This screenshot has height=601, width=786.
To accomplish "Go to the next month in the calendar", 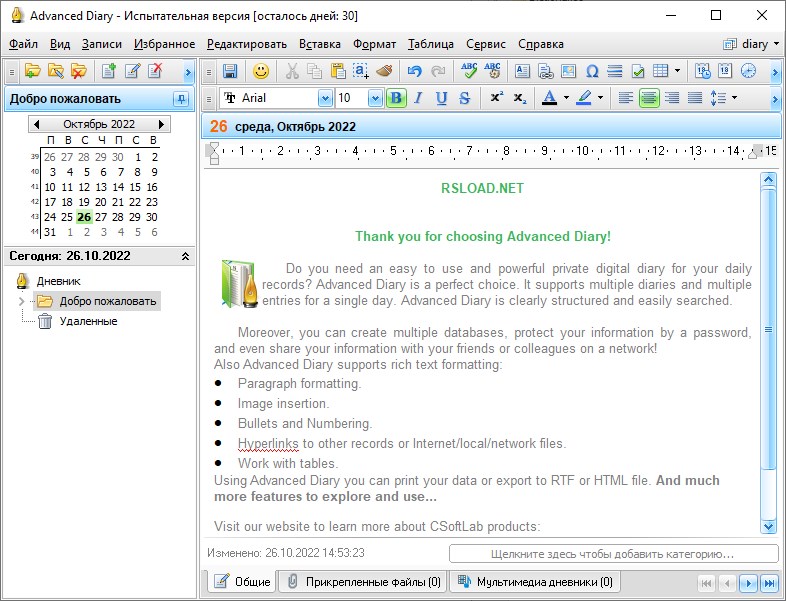I will coord(161,124).
